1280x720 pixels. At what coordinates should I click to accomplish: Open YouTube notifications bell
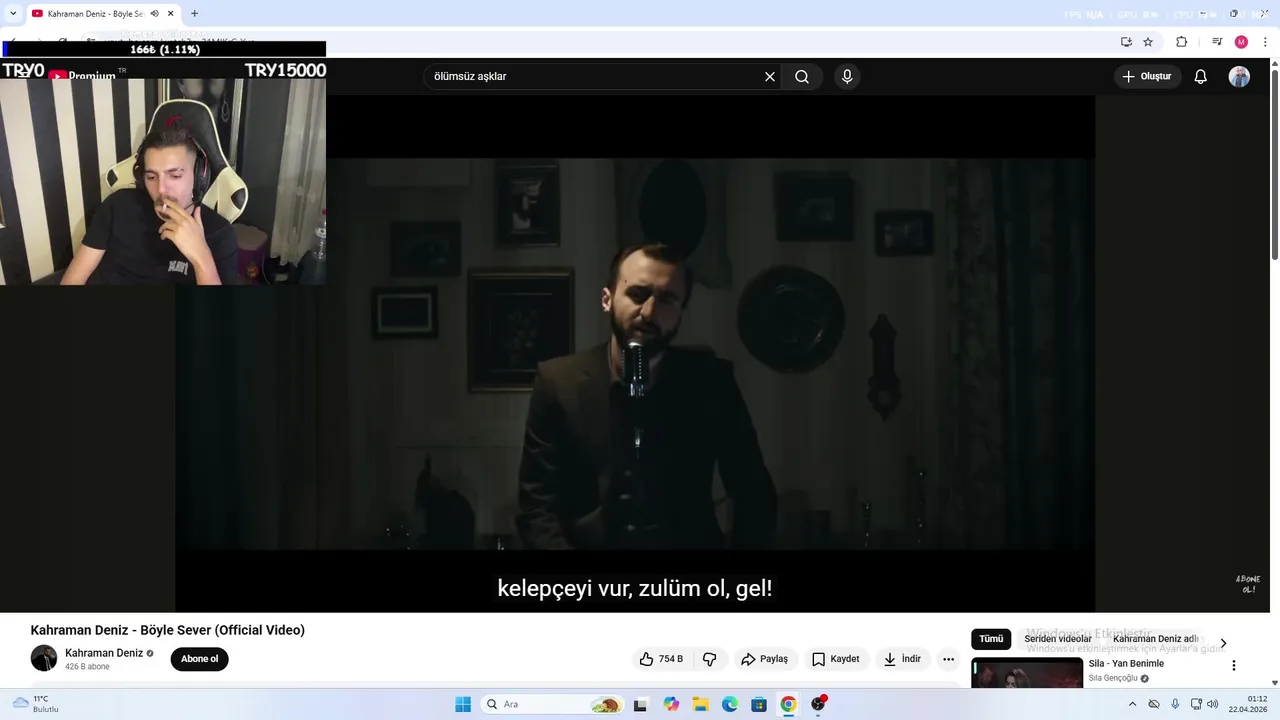[x=1201, y=77]
